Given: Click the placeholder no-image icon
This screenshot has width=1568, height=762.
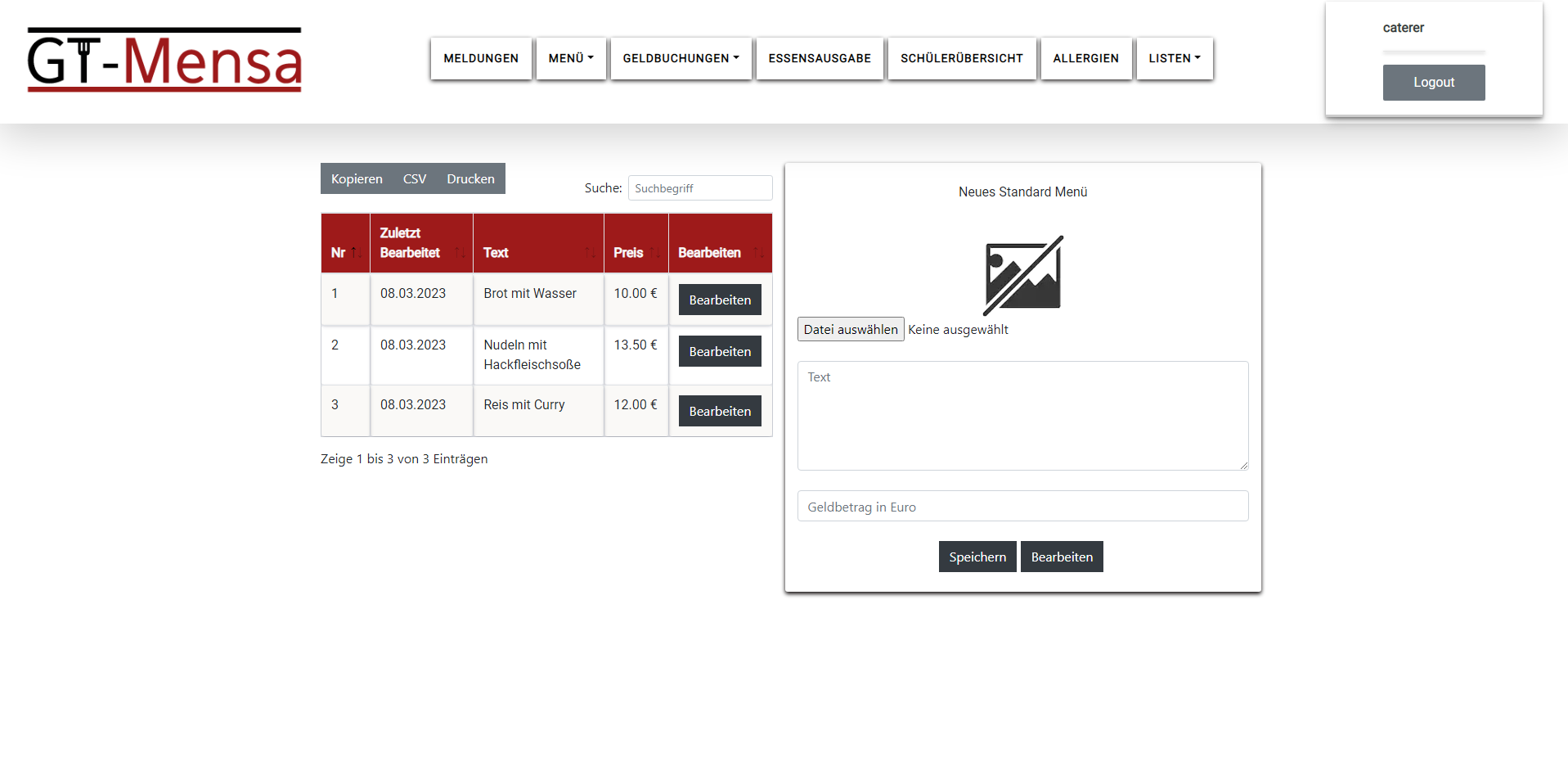Looking at the screenshot, I should [1022, 276].
